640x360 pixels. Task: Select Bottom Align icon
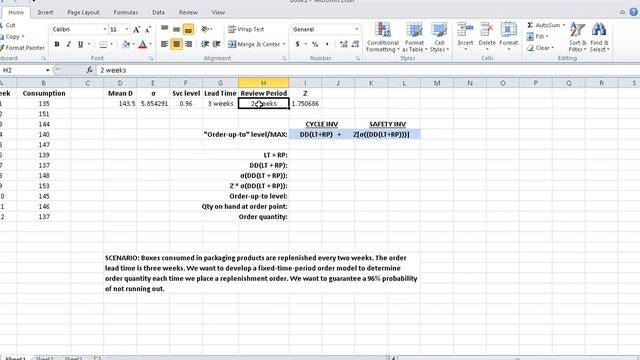188,29
